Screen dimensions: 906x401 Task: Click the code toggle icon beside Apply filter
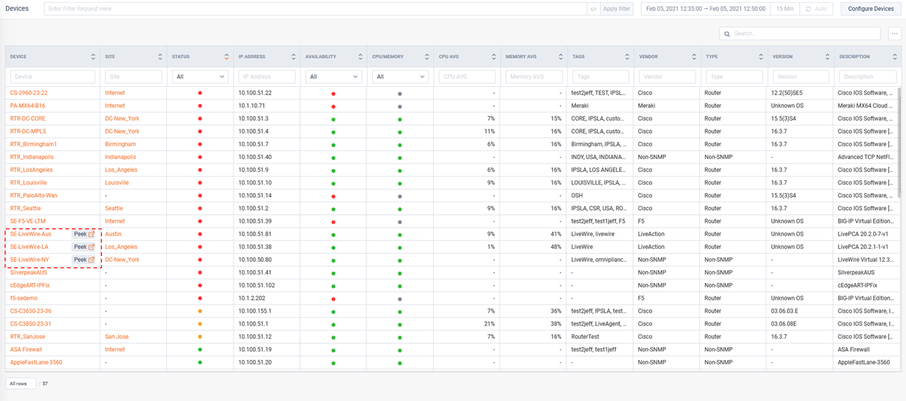click(x=593, y=9)
